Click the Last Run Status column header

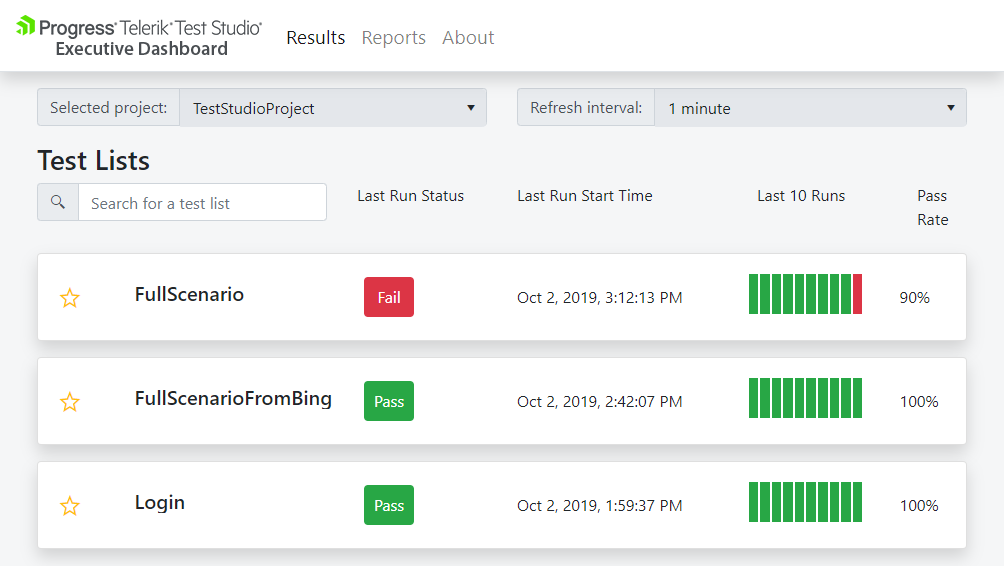tap(410, 196)
